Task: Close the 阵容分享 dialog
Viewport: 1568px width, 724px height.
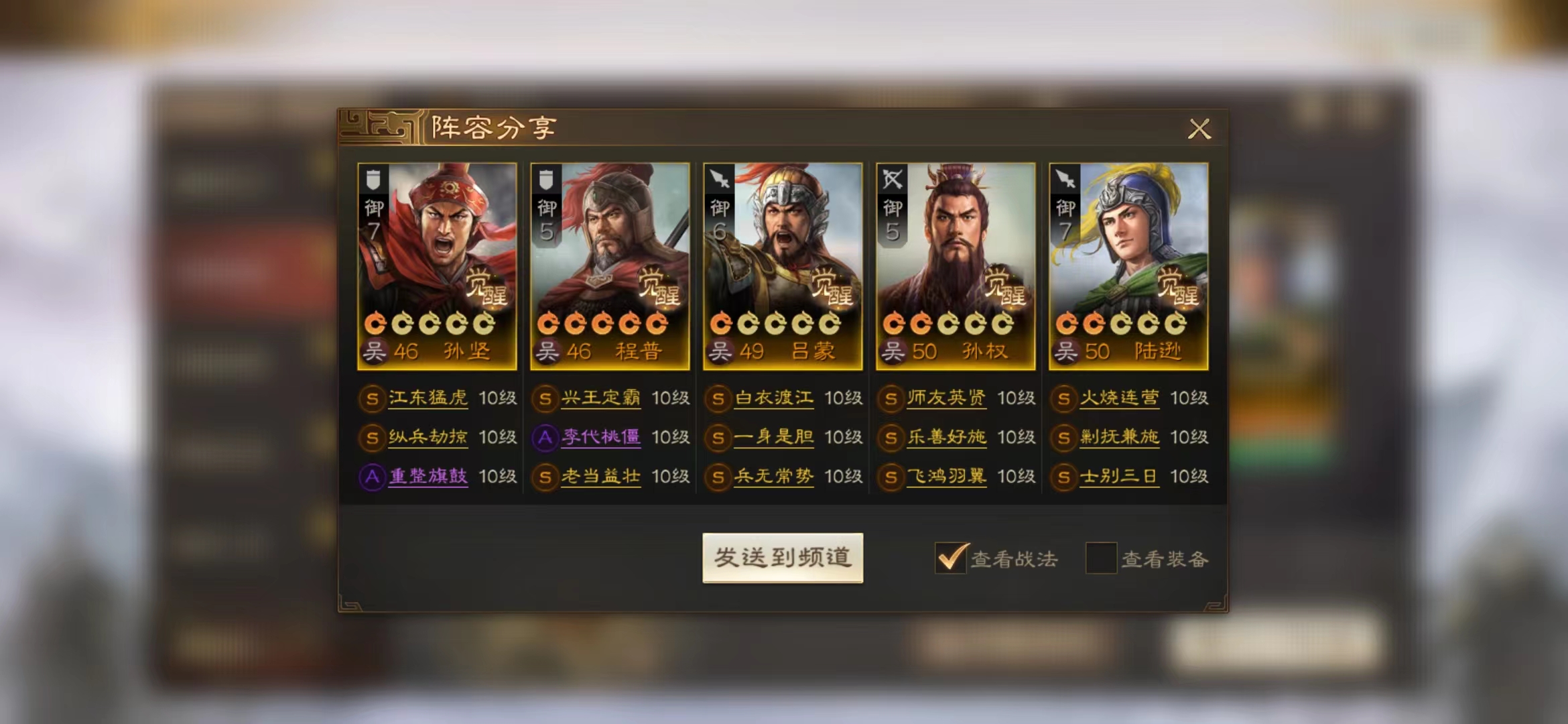Action: click(x=1199, y=128)
